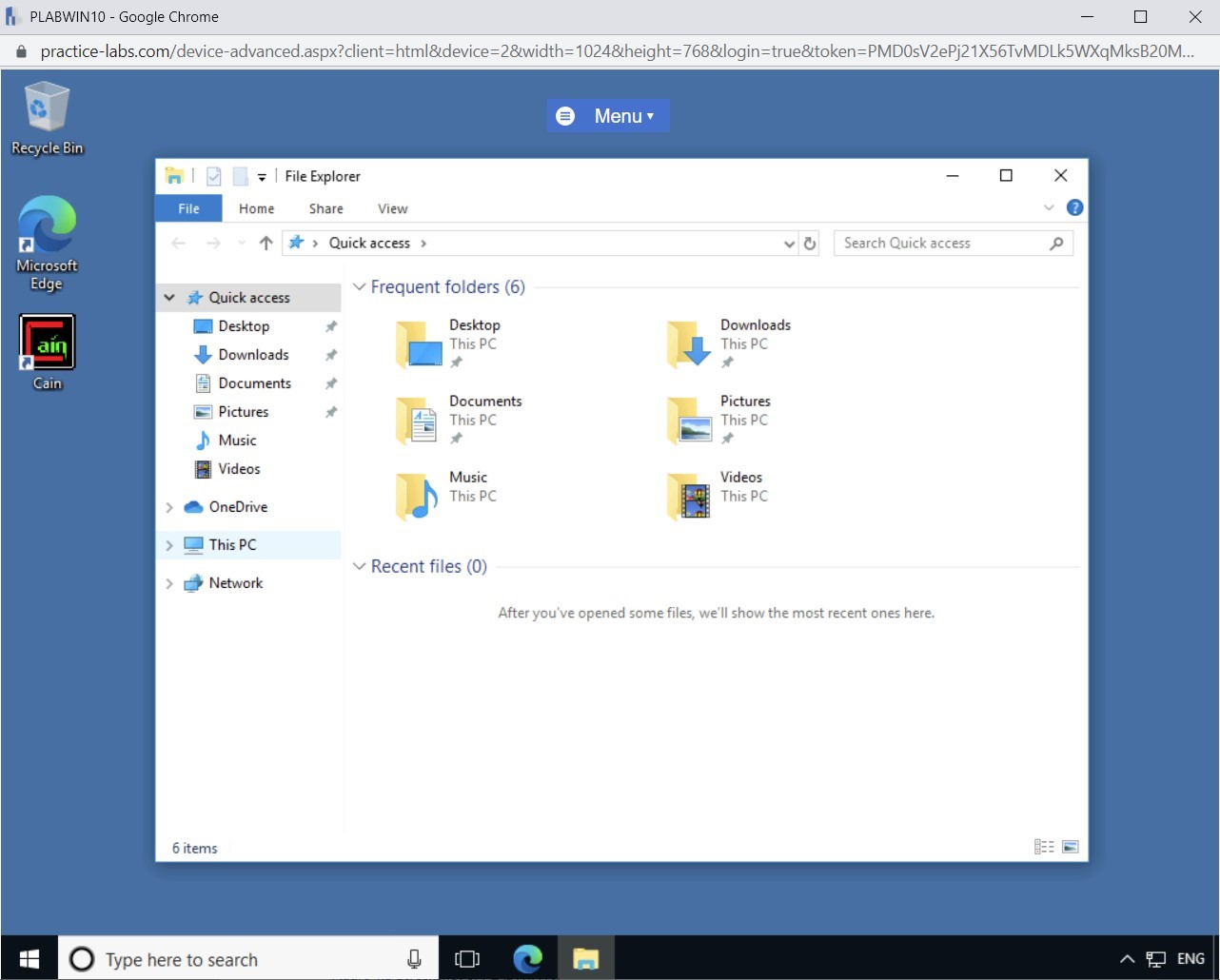Expand This PC in the navigation pane
Screen dimensions: 1220x980
click(x=169, y=544)
